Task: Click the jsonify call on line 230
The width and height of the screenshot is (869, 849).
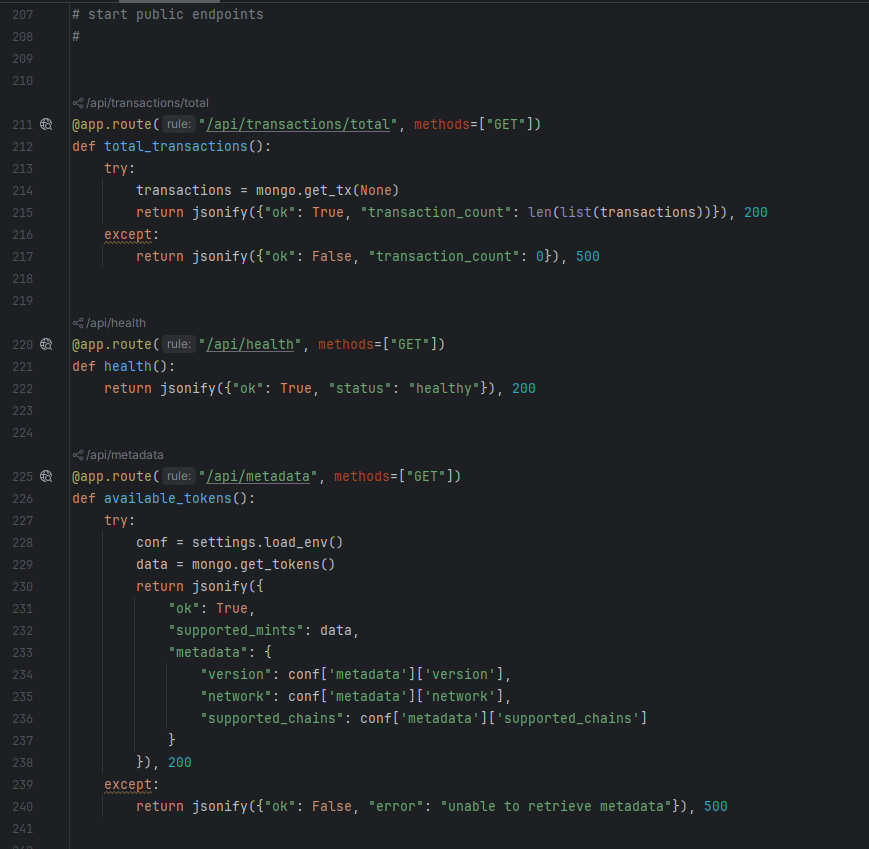Action: (x=219, y=586)
